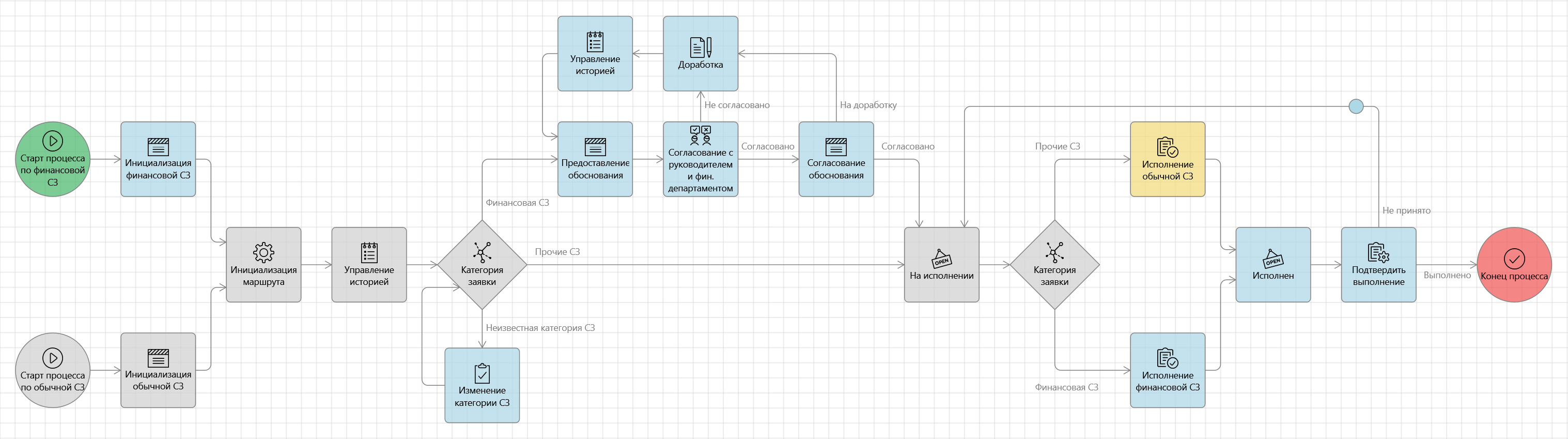Click the small blue circle connector point
This screenshot has width=1568, height=439.
(x=1356, y=107)
